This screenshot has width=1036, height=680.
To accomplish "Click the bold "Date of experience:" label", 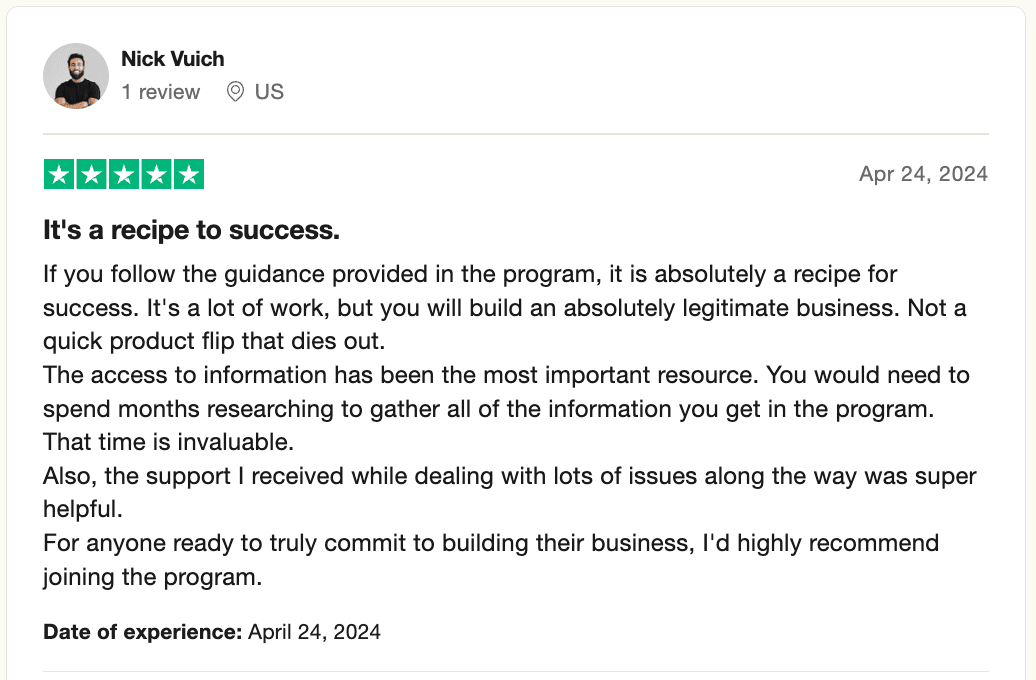I will click(x=143, y=632).
